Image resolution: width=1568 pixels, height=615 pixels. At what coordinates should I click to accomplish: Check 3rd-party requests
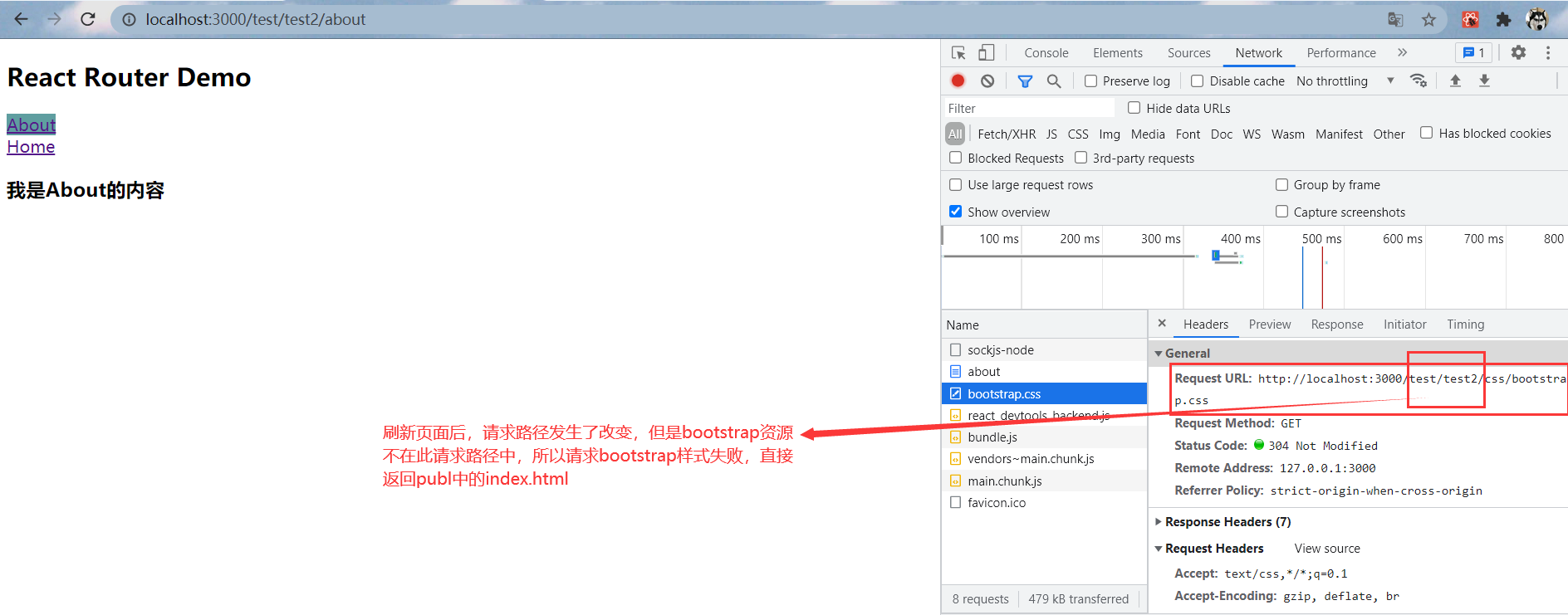point(1080,158)
